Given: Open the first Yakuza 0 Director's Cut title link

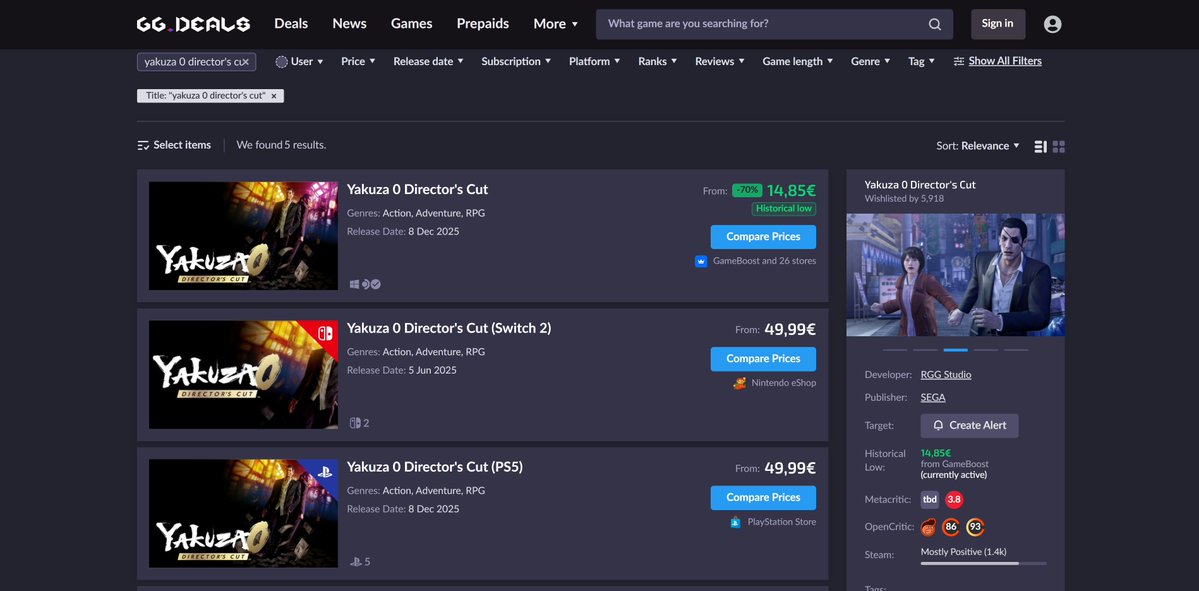Looking at the screenshot, I should [x=417, y=190].
